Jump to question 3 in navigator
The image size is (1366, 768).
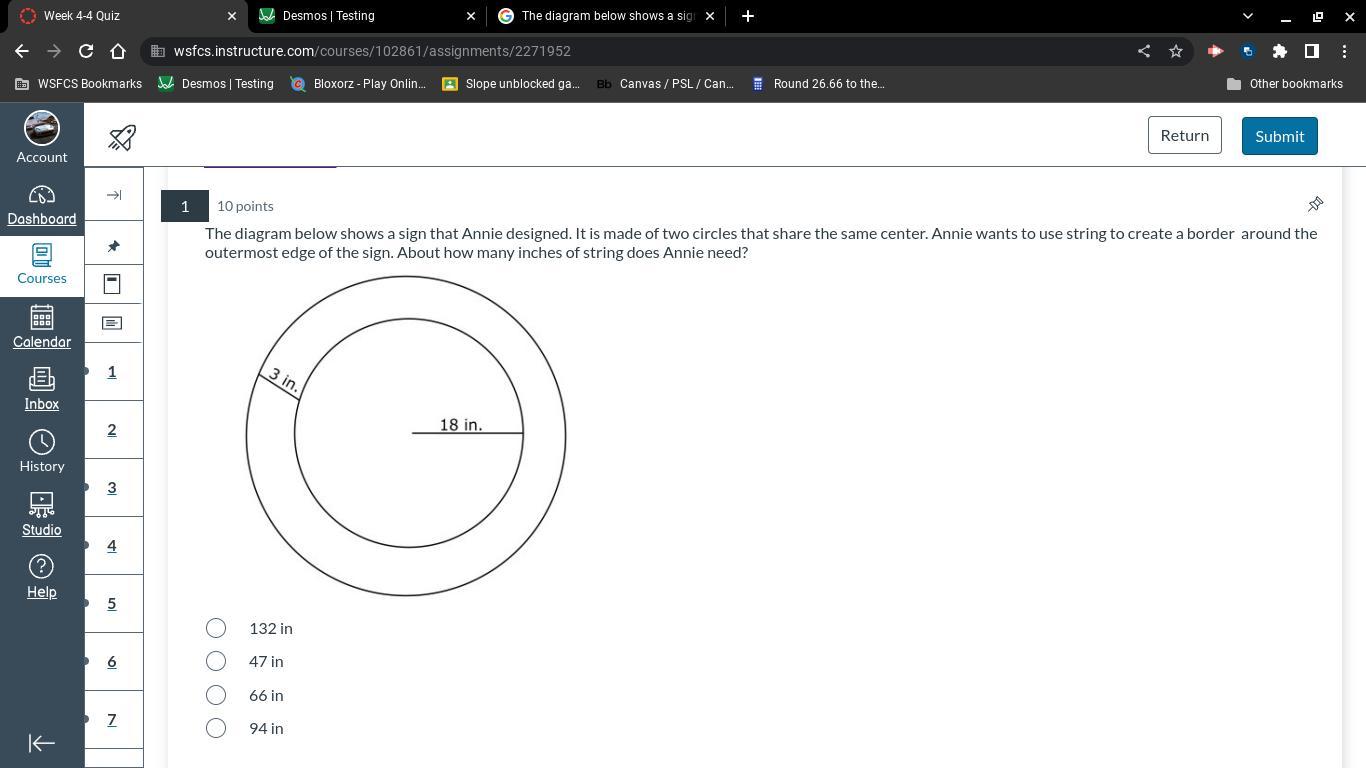click(112, 488)
